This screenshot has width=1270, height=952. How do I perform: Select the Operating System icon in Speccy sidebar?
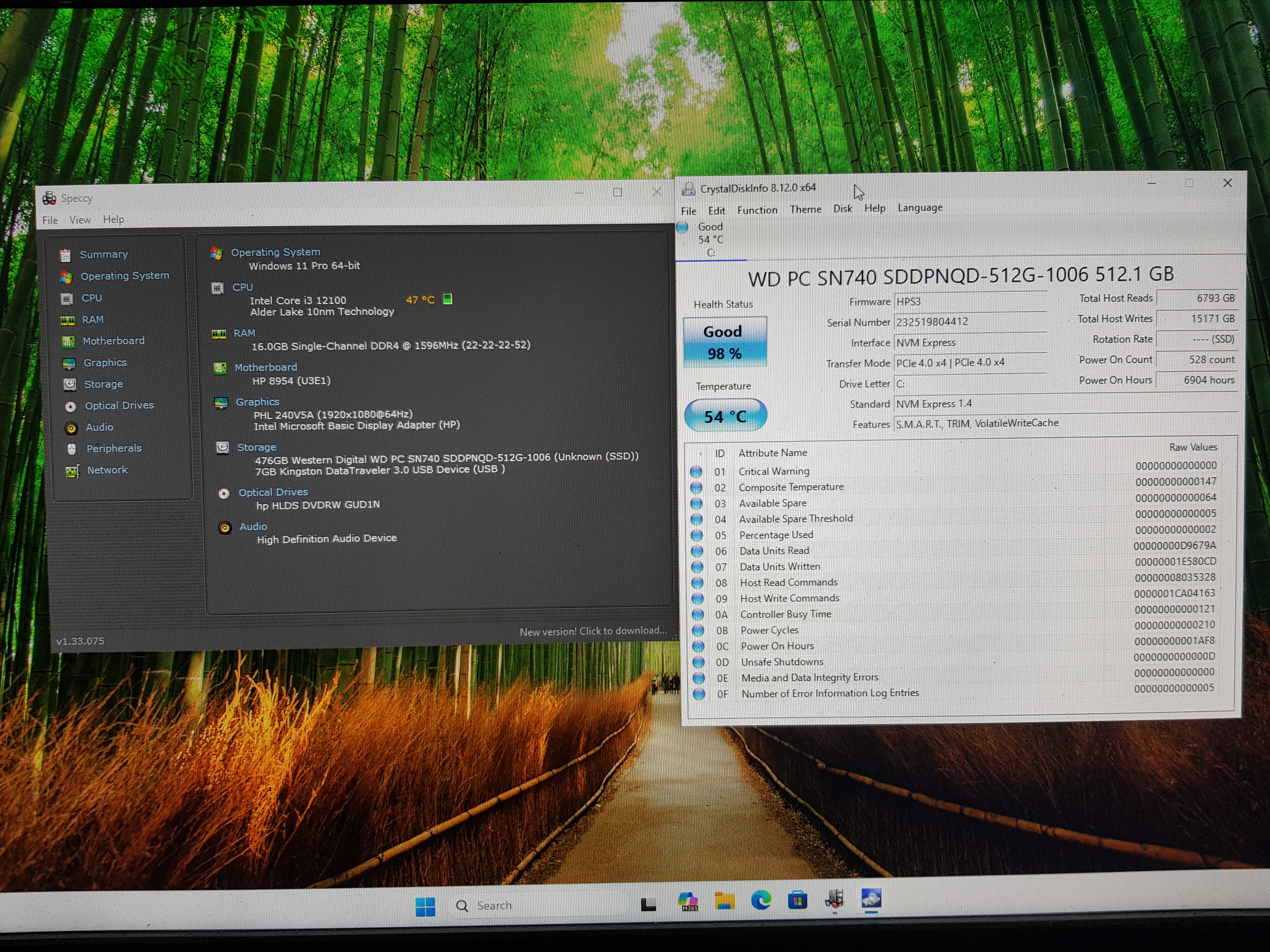66,277
